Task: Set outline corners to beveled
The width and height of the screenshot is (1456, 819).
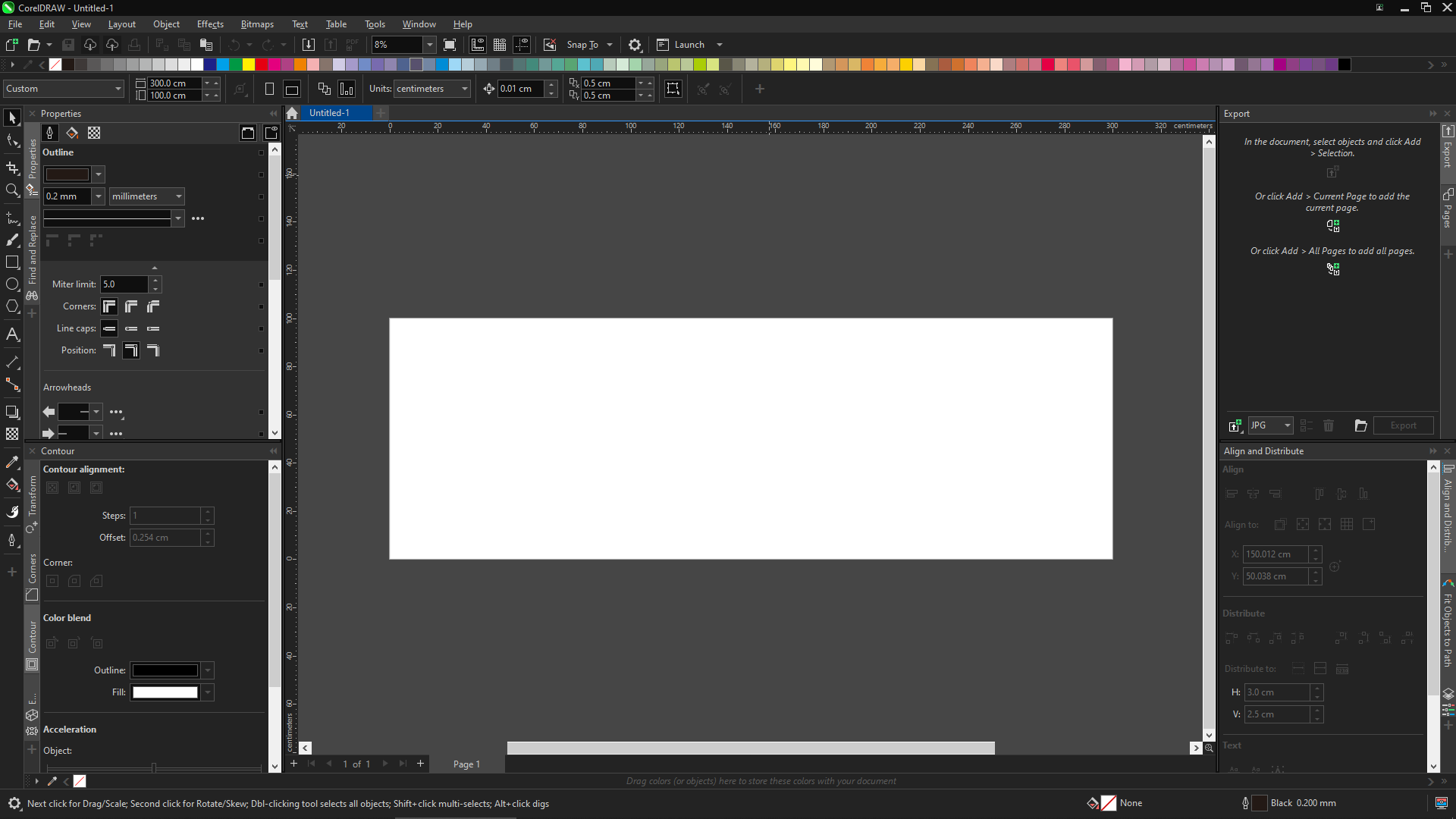Action: coord(153,306)
